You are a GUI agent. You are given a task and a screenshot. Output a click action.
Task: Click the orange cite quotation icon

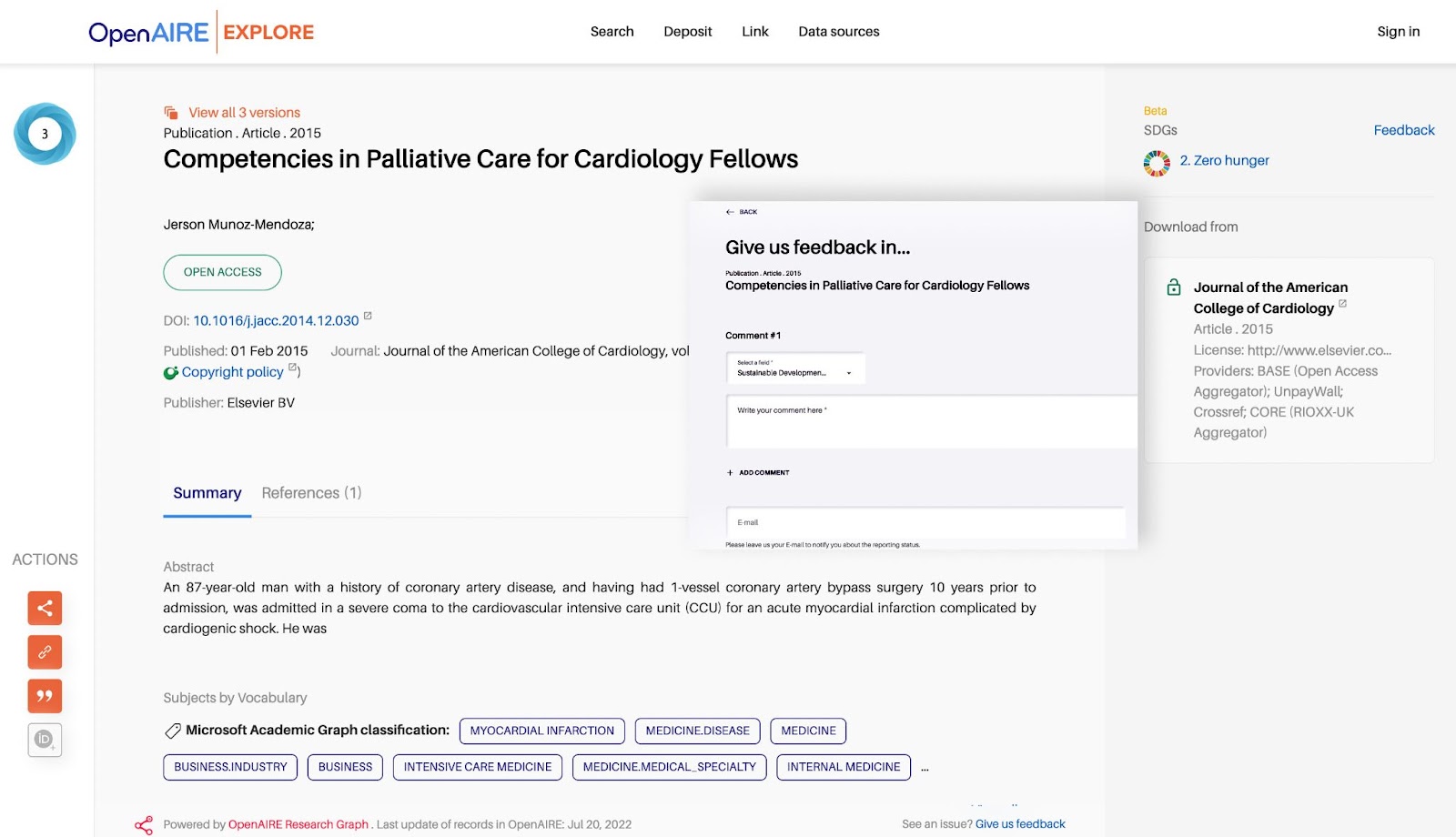click(x=45, y=696)
